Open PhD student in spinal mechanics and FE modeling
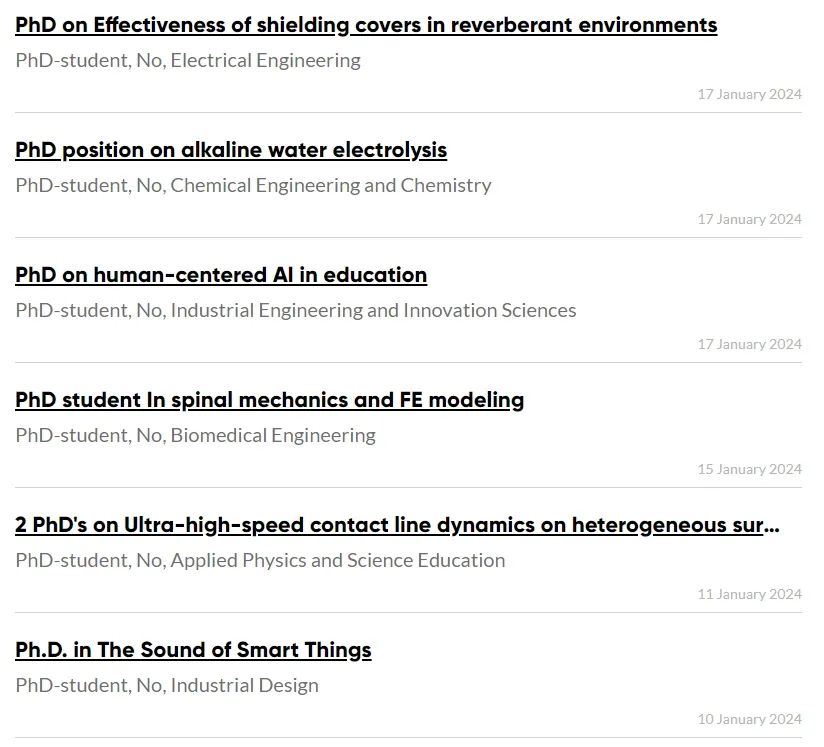Viewport: 824px width, 747px height. pos(269,400)
